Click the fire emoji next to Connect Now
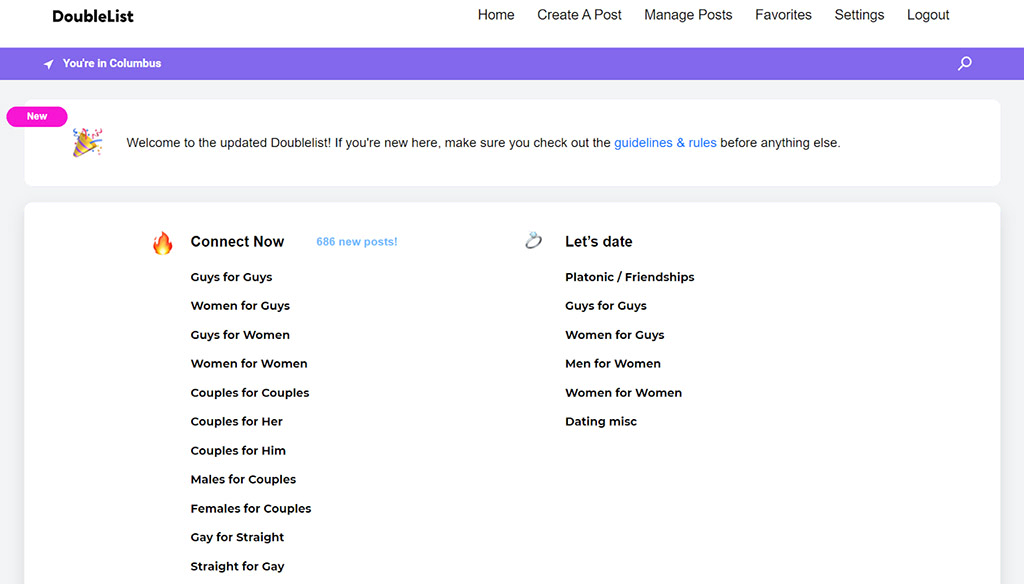1024x584 pixels. click(x=162, y=241)
